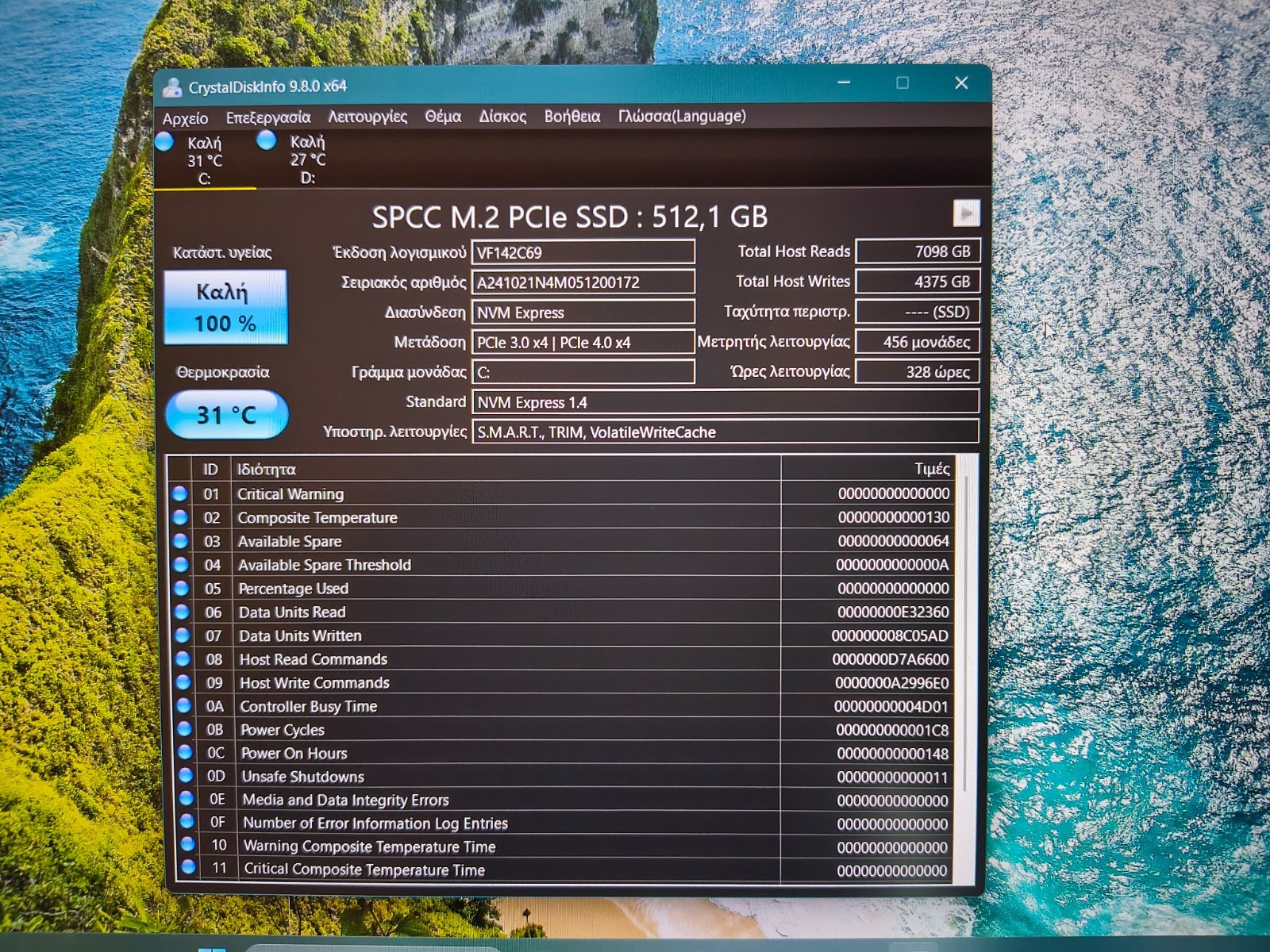Click the Καλή 100 % health status button
The height and width of the screenshot is (952, 1270).
[225, 307]
